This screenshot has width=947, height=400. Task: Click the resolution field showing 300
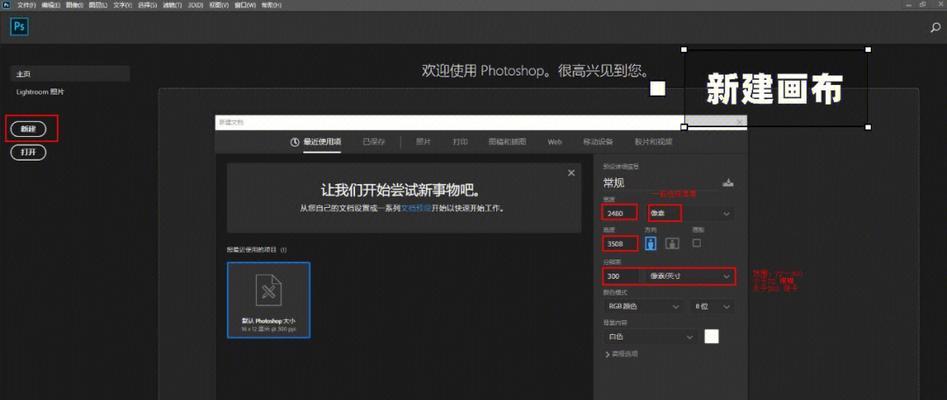[621, 276]
